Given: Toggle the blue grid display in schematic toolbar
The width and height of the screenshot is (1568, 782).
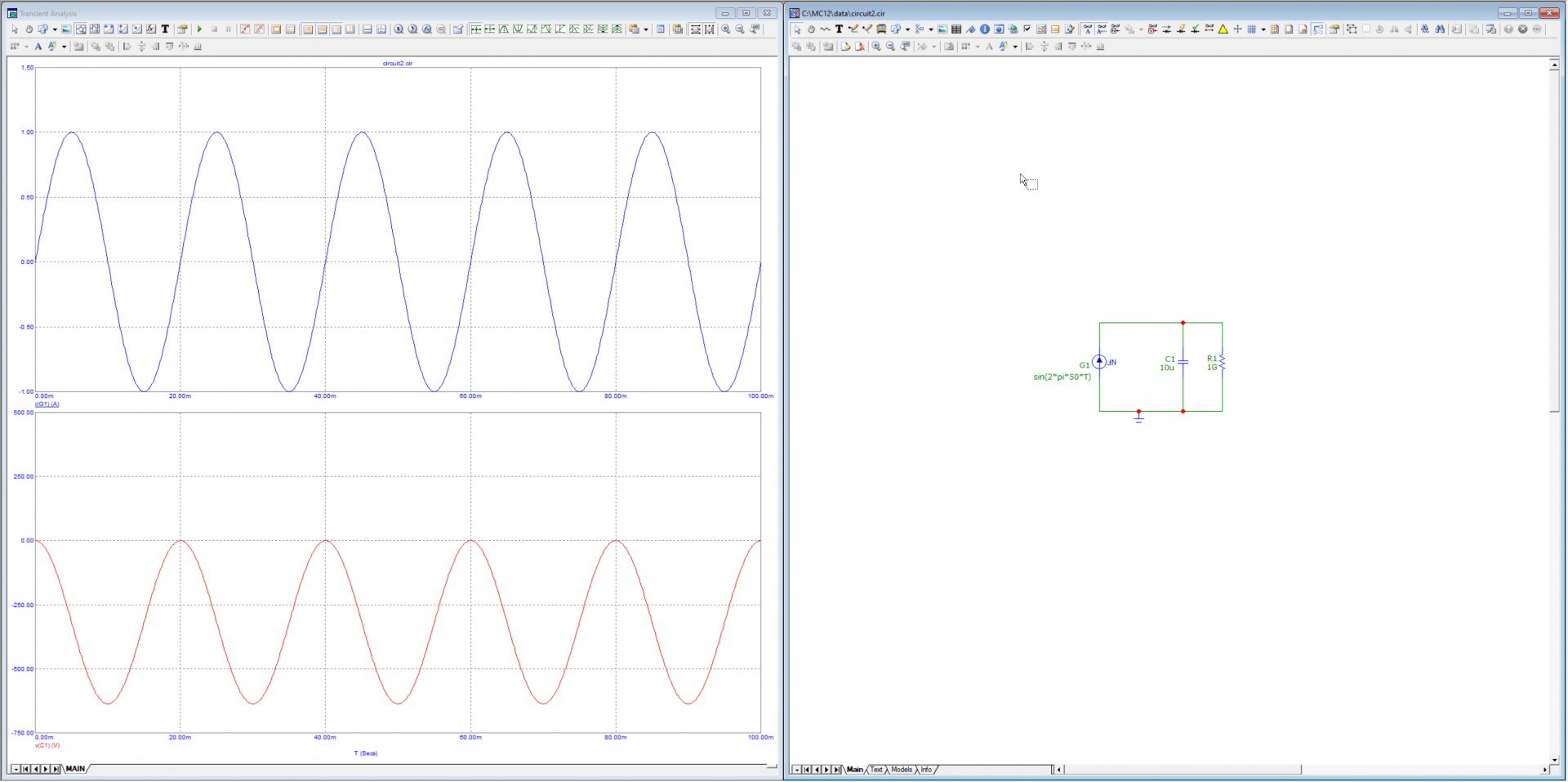Looking at the screenshot, I should pos(1251,29).
